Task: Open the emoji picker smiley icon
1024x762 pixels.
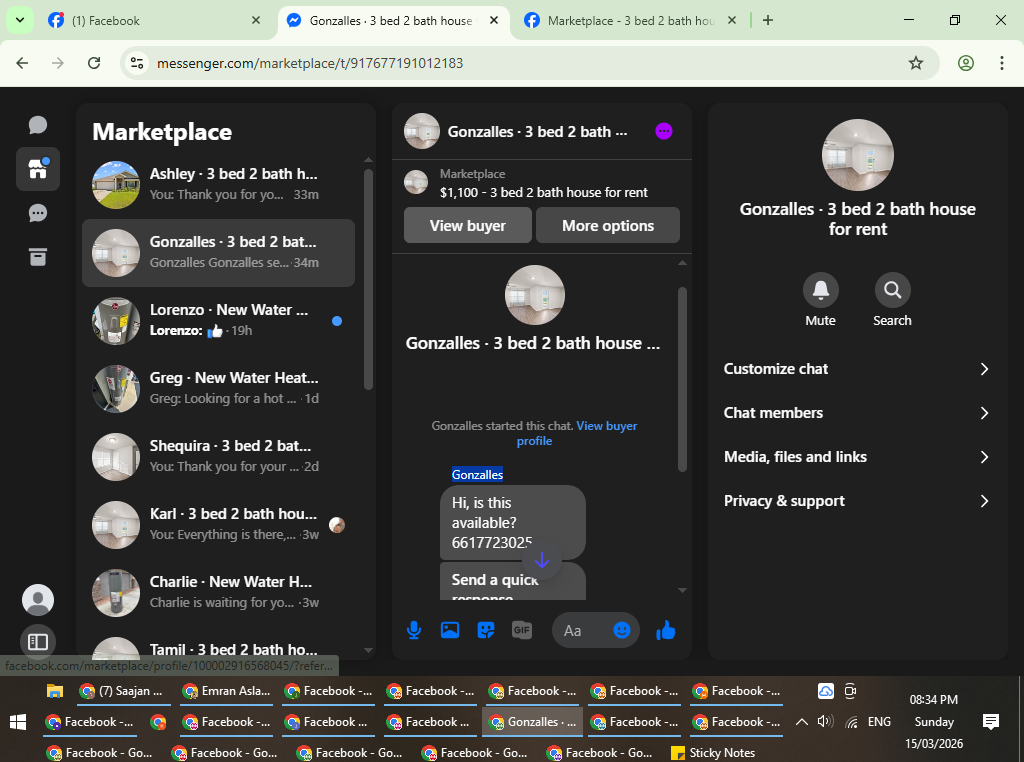Action: click(622, 630)
